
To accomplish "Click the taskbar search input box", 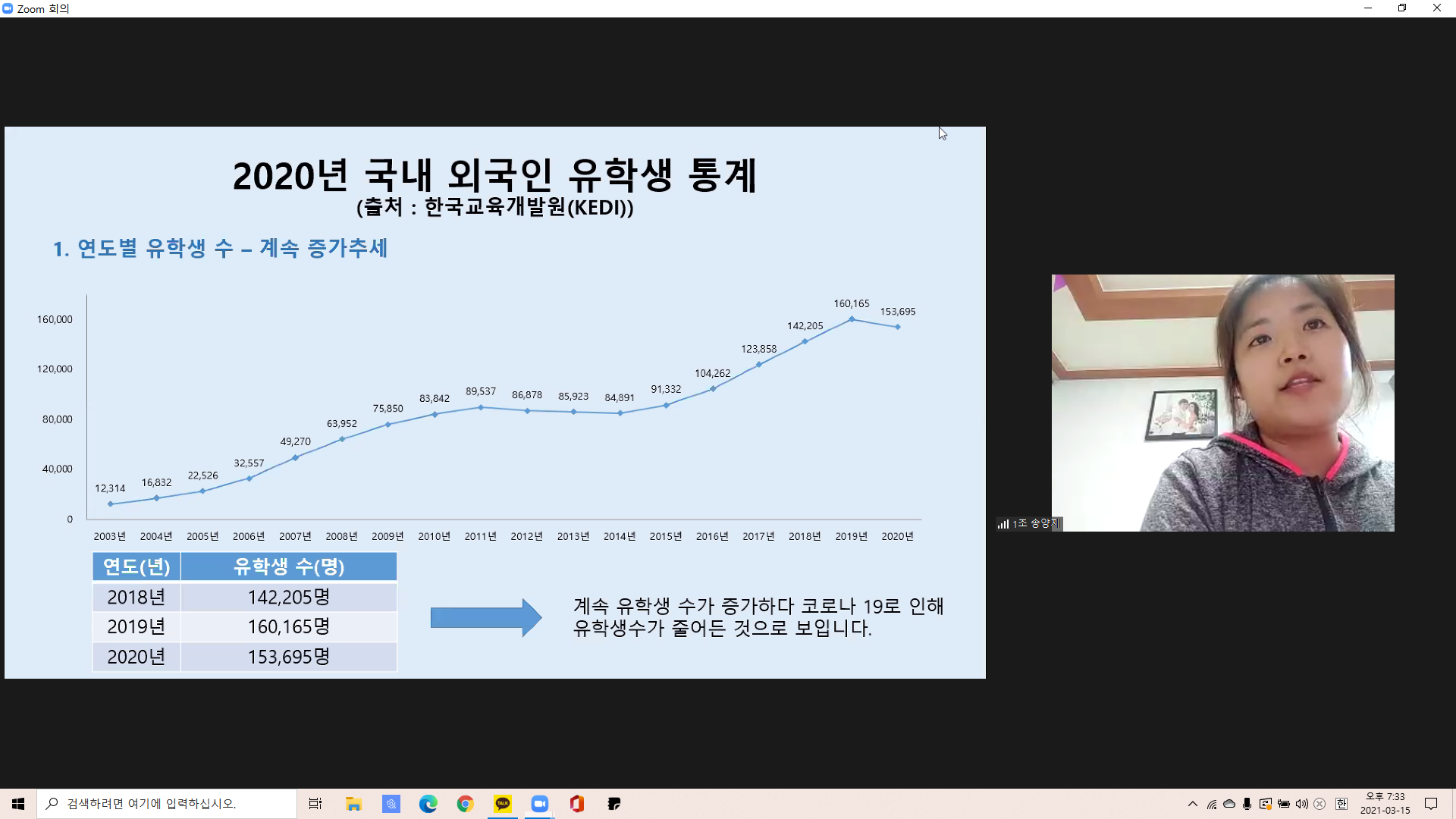I will [167, 804].
